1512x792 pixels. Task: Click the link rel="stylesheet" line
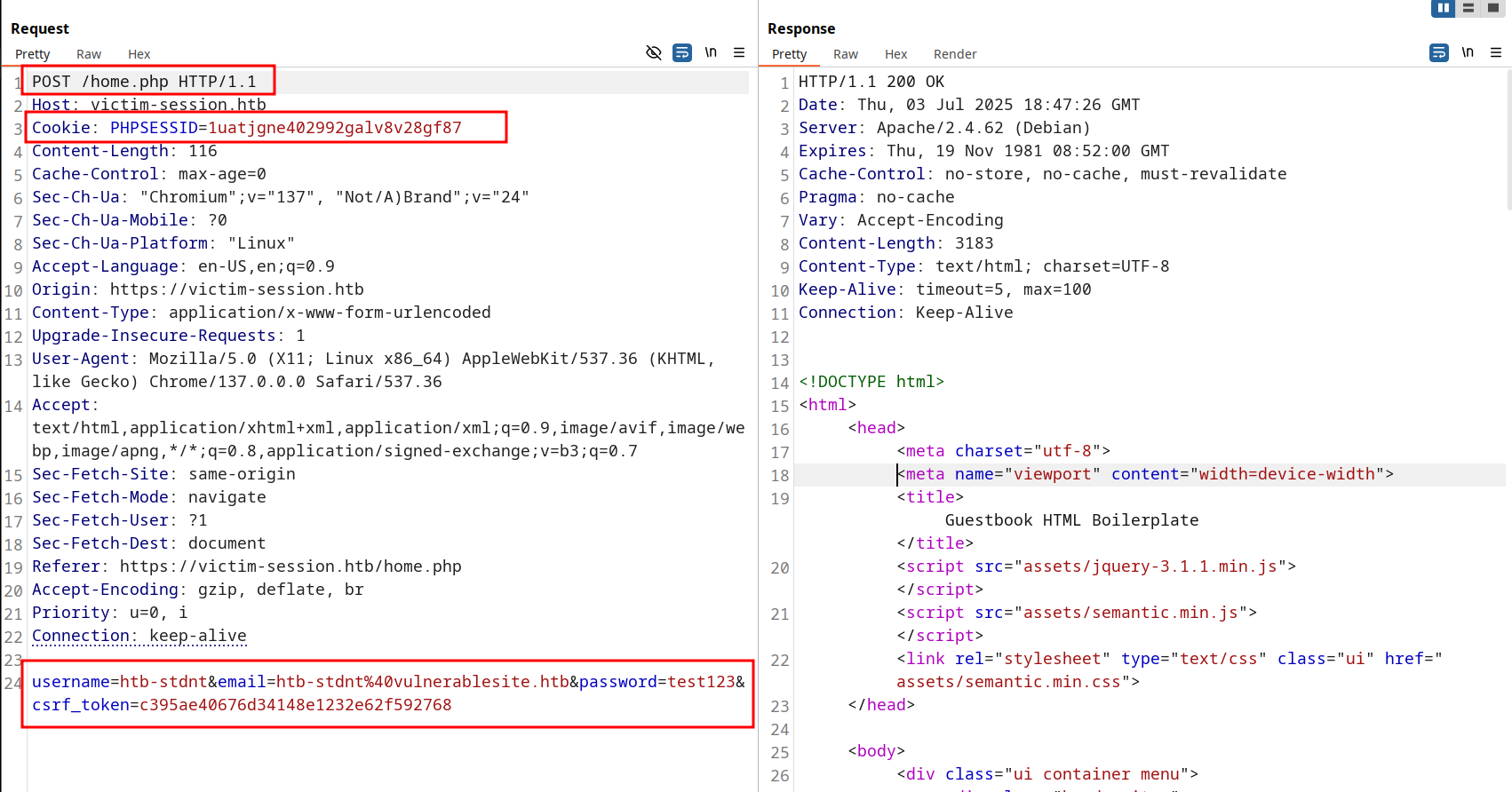click(x=1169, y=670)
